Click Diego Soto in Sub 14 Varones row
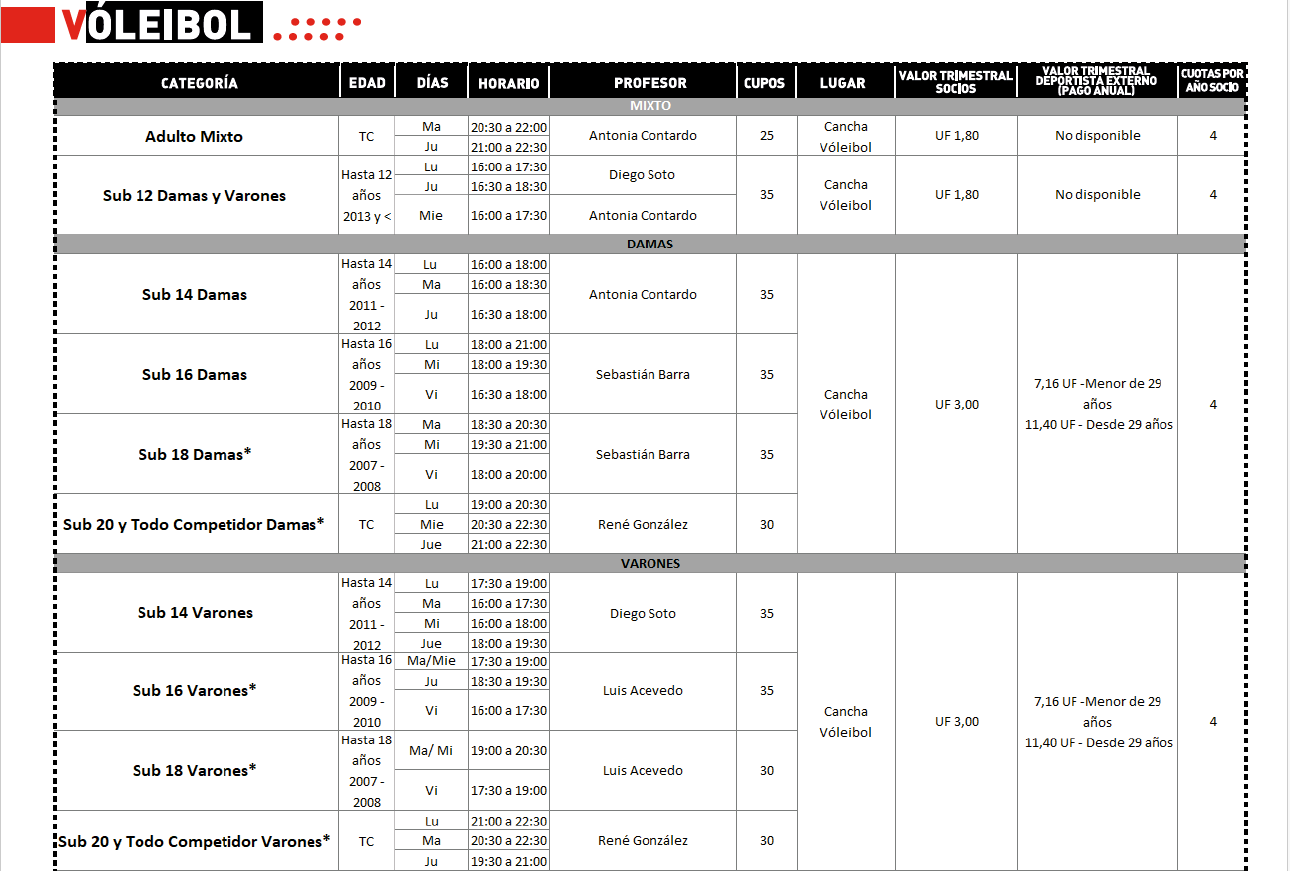Screen dimensions: 1290x871 (x=642, y=613)
